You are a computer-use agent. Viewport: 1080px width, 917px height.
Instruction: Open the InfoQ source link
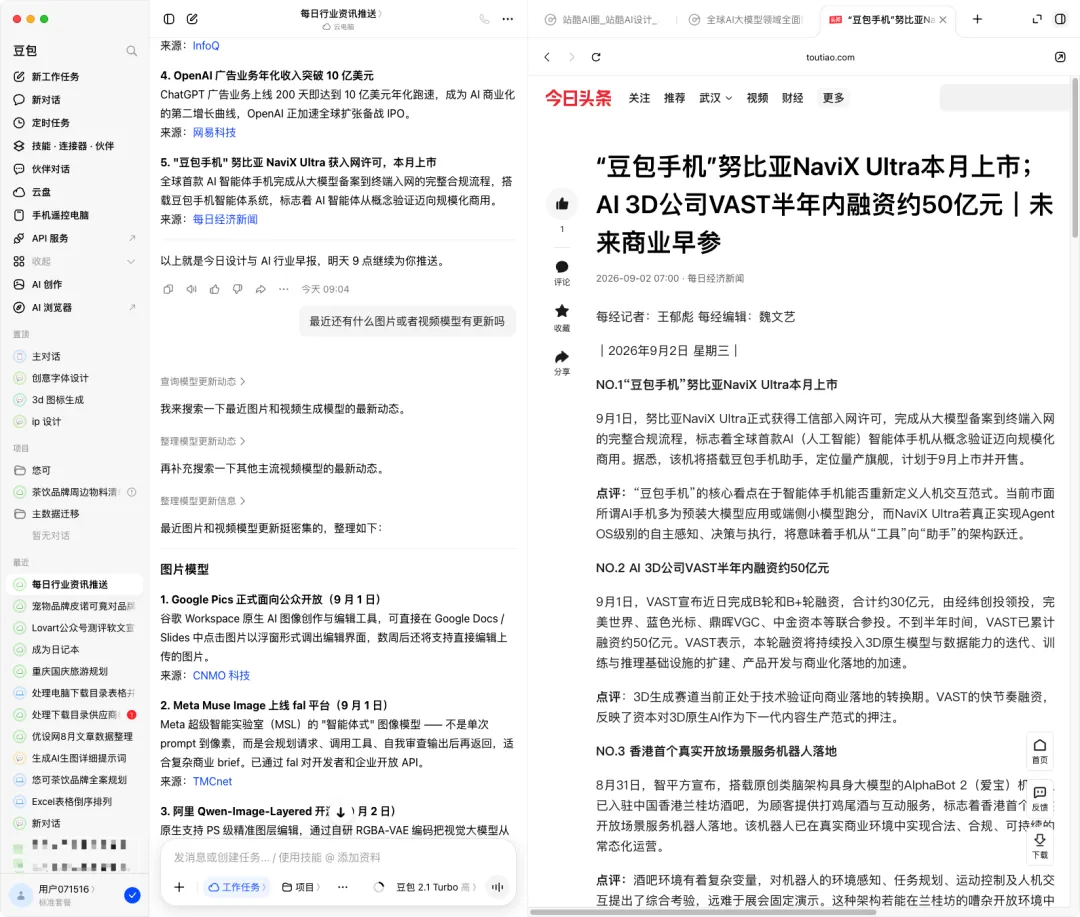point(206,45)
